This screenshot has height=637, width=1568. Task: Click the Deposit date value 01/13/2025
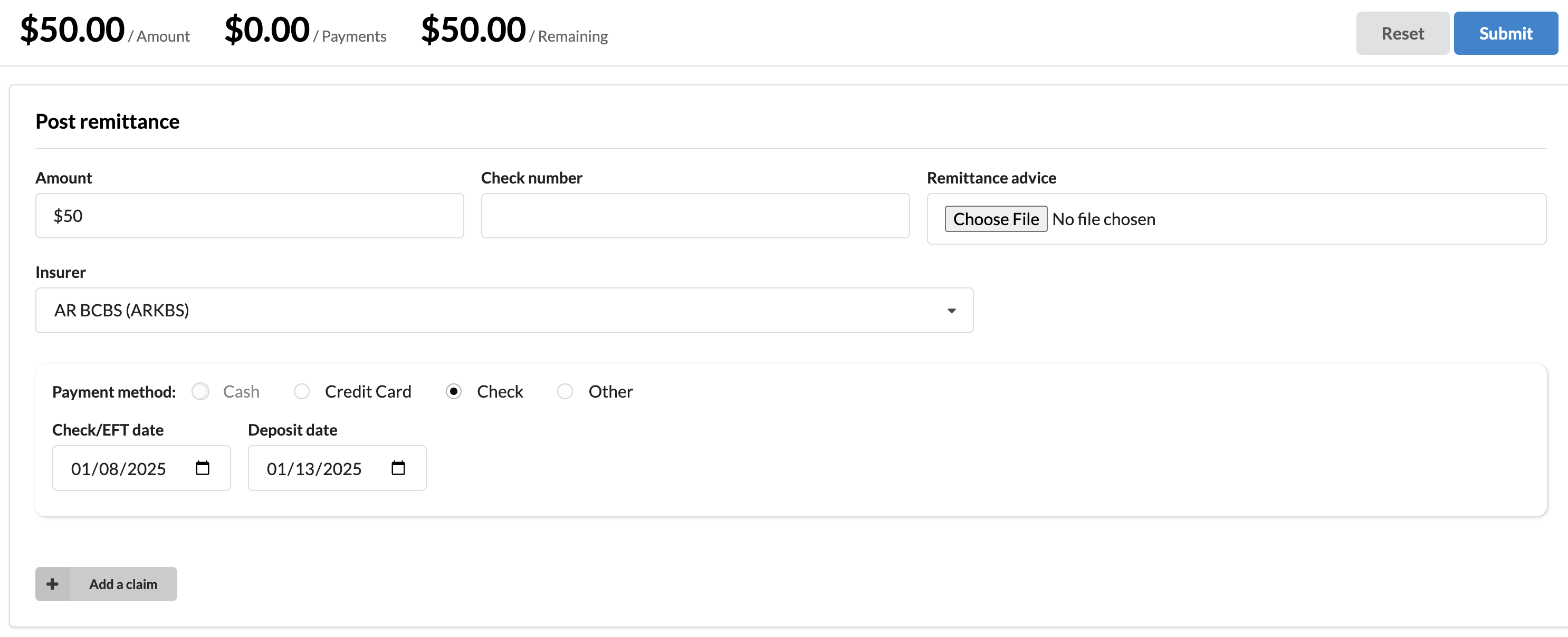(314, 469)
